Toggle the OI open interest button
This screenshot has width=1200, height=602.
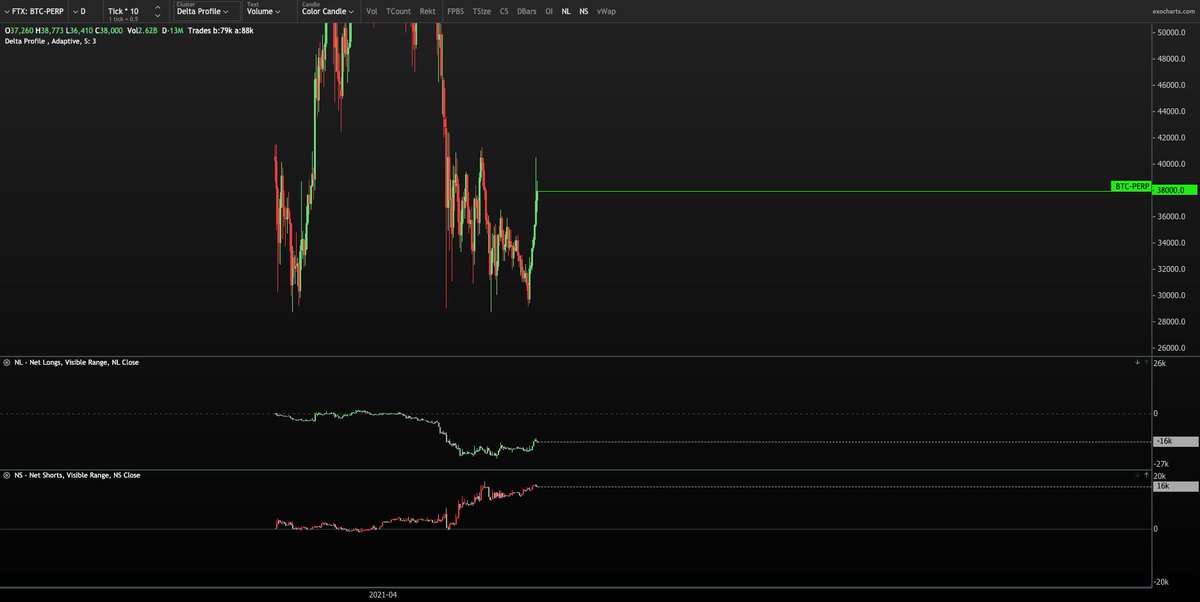pos(547,11)
